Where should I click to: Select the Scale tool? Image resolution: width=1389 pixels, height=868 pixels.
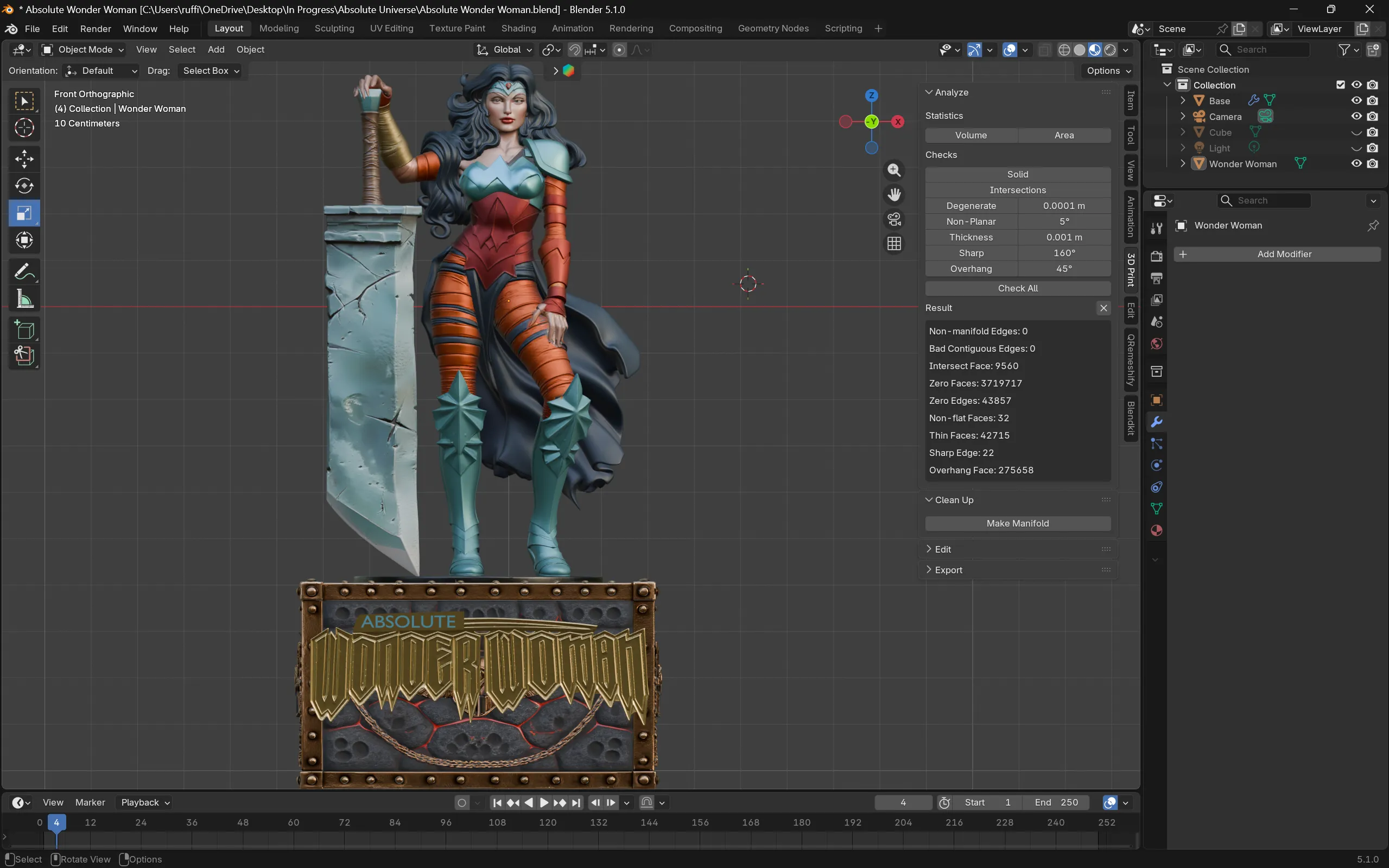click(x=24, y=213)
